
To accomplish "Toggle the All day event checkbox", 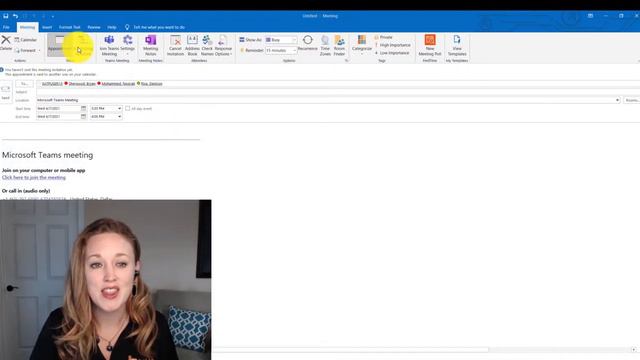I will (128, 109).
